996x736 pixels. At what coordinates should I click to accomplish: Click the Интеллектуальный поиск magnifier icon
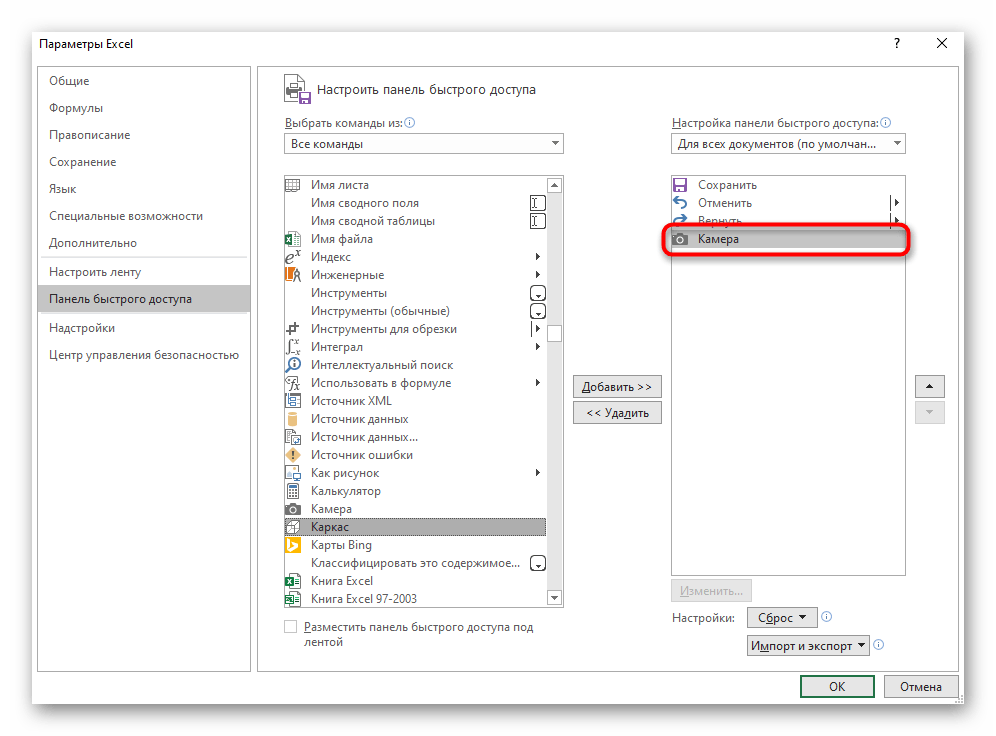coord(292,365)
